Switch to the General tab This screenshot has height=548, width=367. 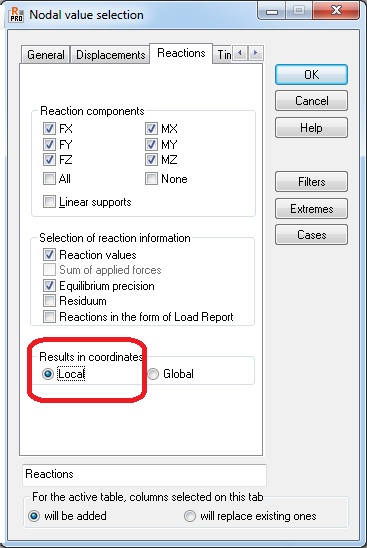click(x=45, y=55)
